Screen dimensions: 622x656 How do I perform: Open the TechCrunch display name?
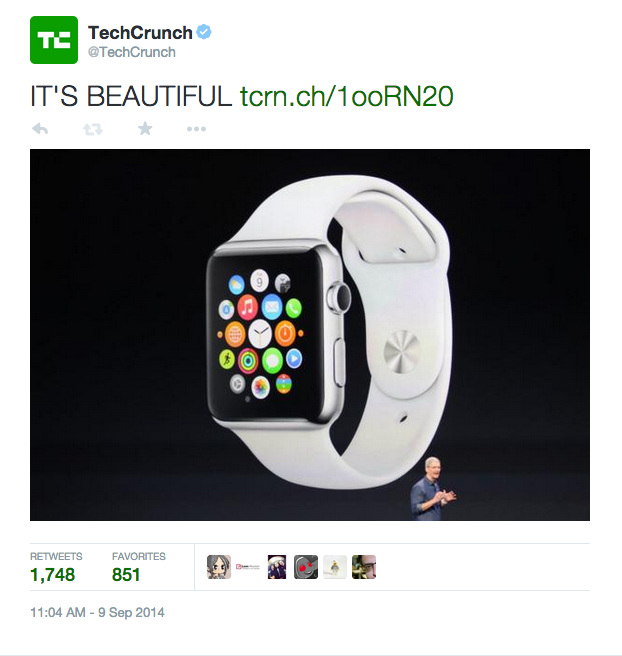140,33
